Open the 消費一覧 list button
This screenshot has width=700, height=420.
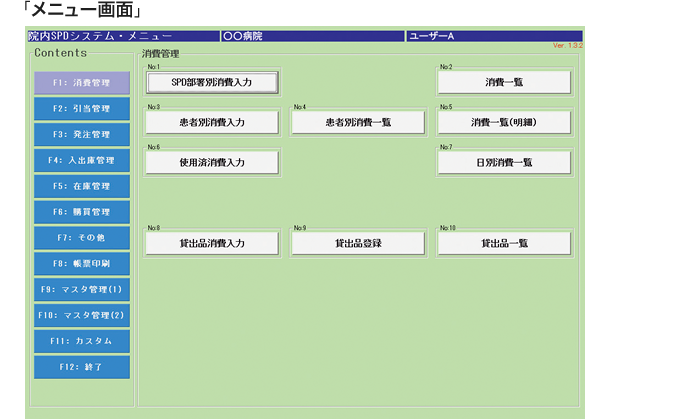[x=504, y=83]
